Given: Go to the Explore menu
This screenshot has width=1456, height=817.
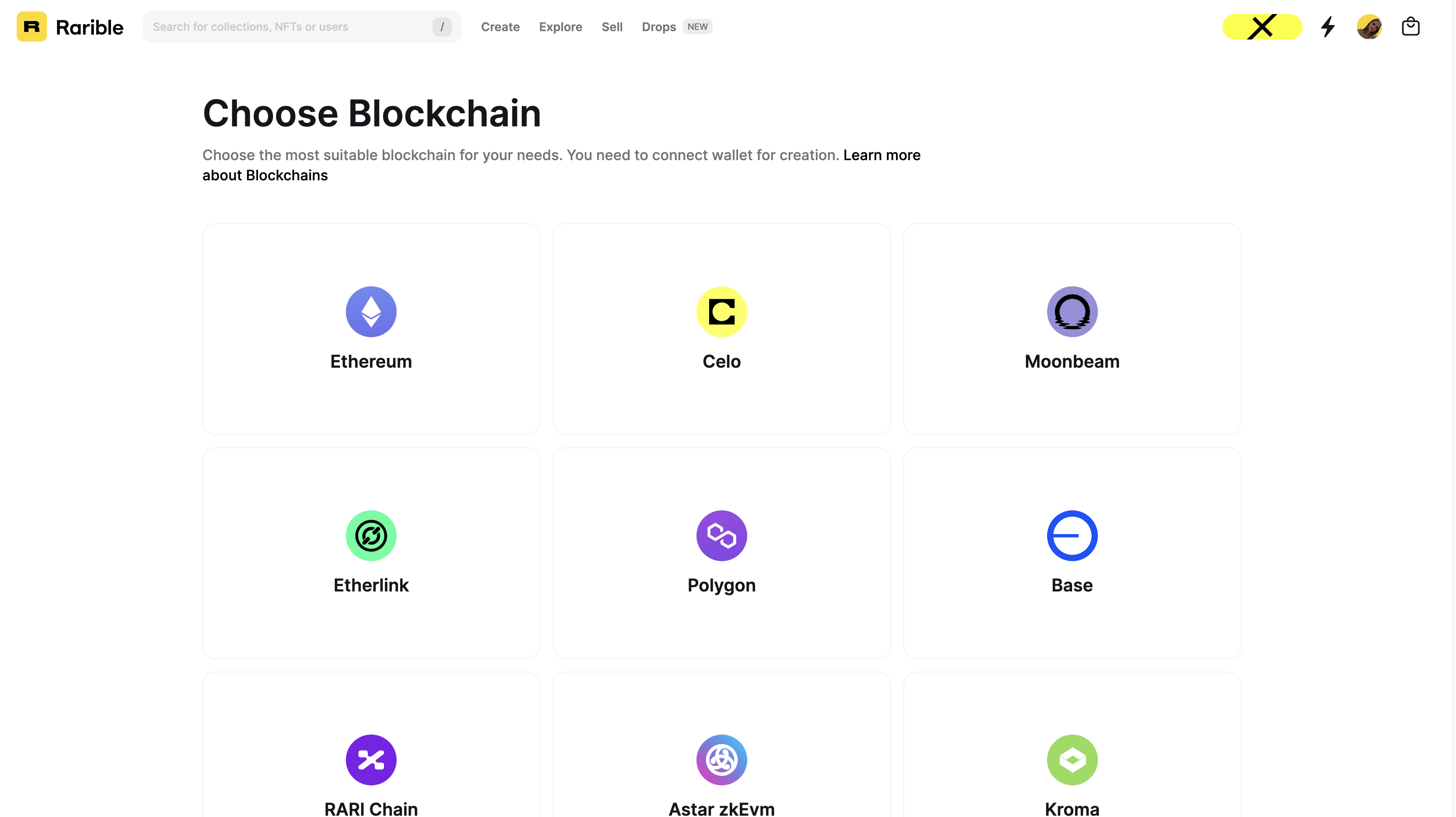Looking at the screenshot, I should tap(560, 27).
